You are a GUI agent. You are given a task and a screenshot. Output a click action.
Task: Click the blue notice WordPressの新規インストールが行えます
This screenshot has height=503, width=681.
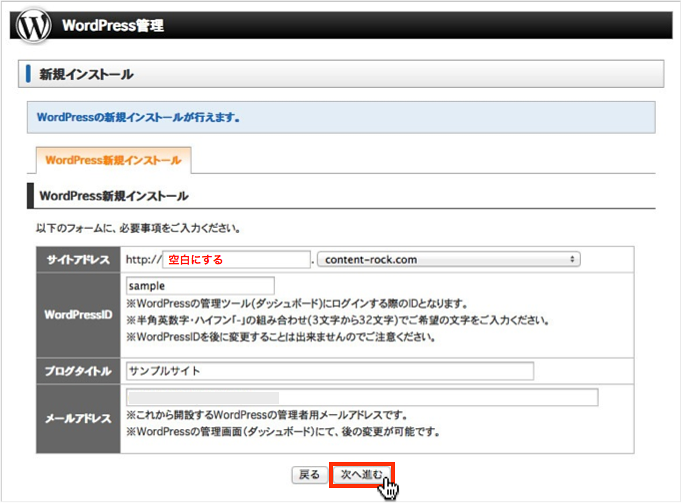(x=341, y=117)
